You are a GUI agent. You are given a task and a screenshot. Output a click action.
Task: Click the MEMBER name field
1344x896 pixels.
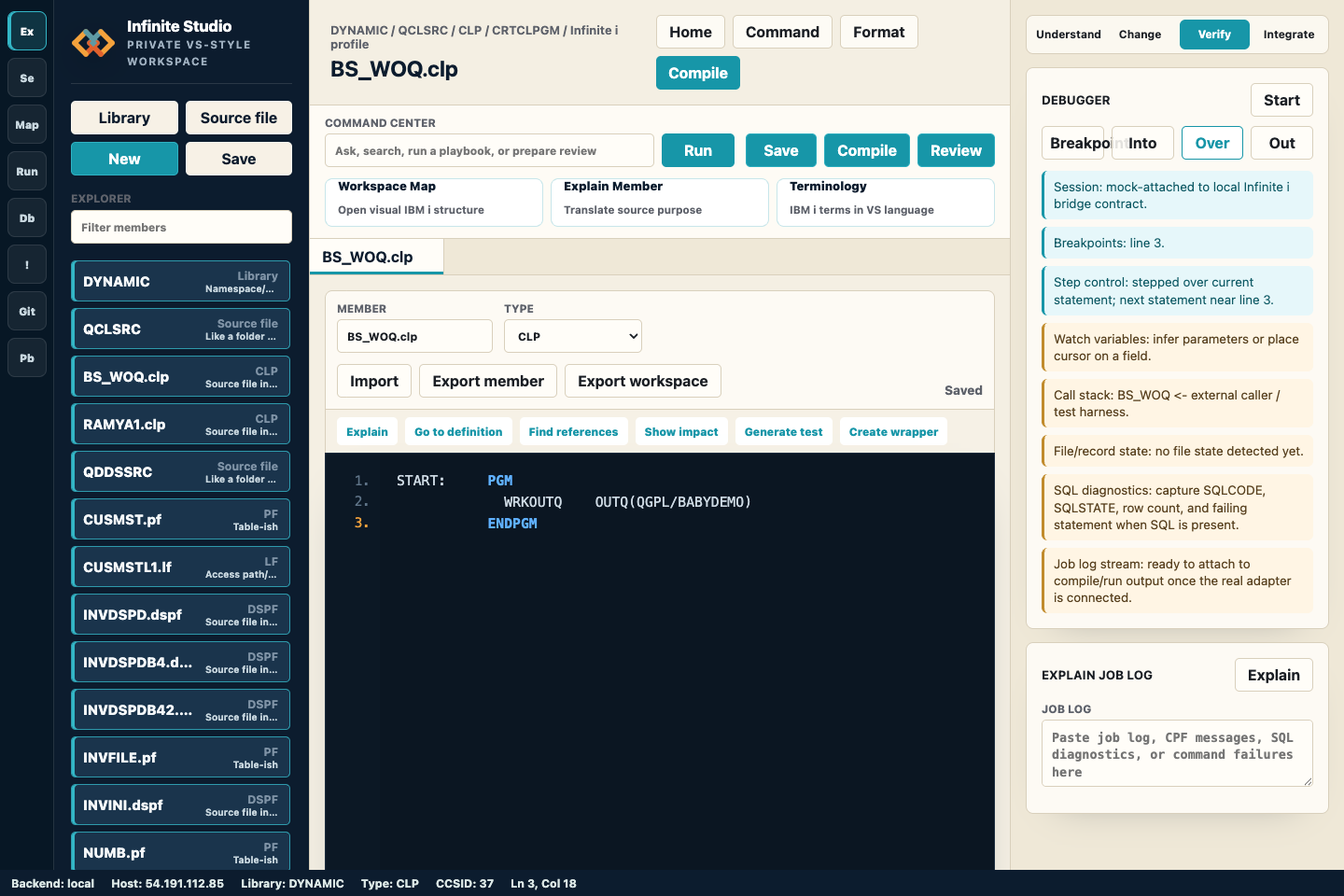coord(414,336)
